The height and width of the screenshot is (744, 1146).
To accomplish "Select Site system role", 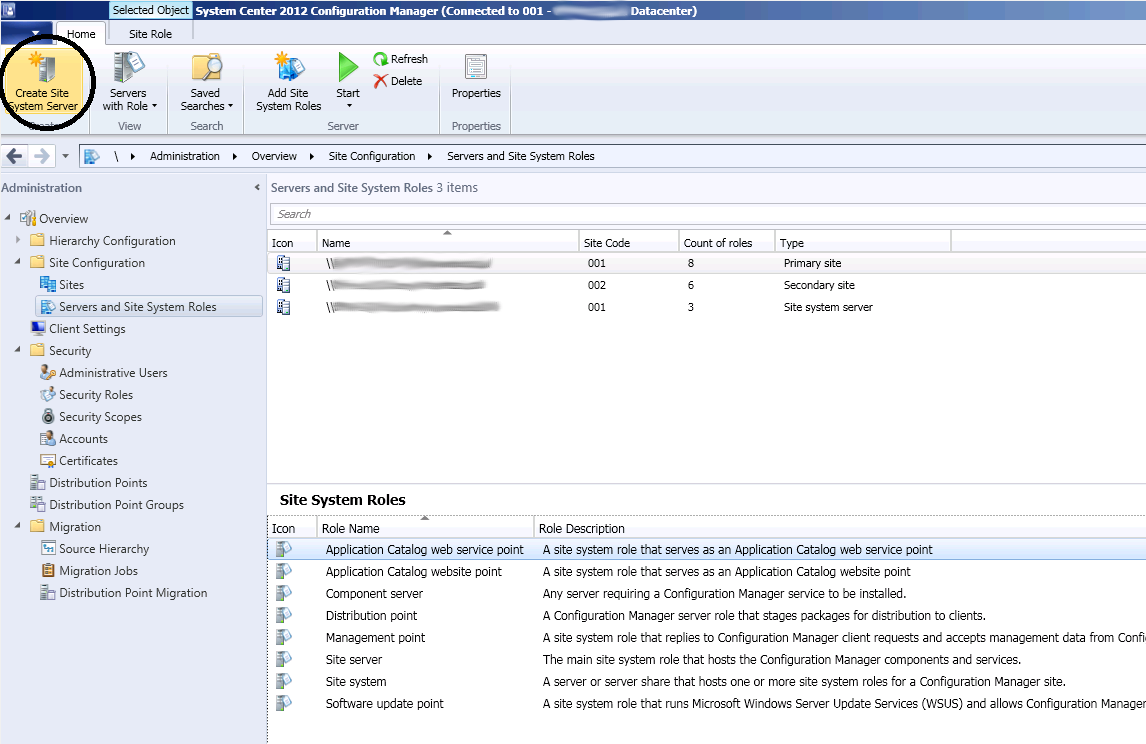I will click(707, 681).
